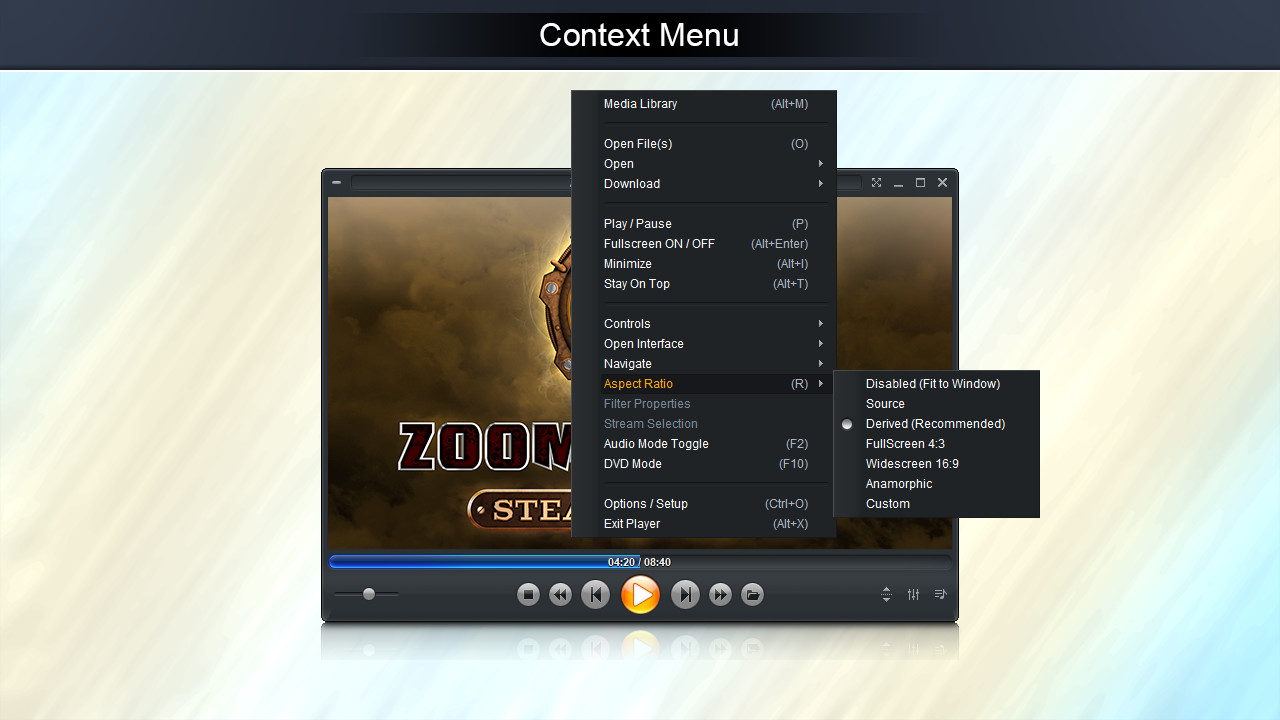1280x720 pixels.
Task: Choose Options / Setup from menu
Action: point(646,504)
